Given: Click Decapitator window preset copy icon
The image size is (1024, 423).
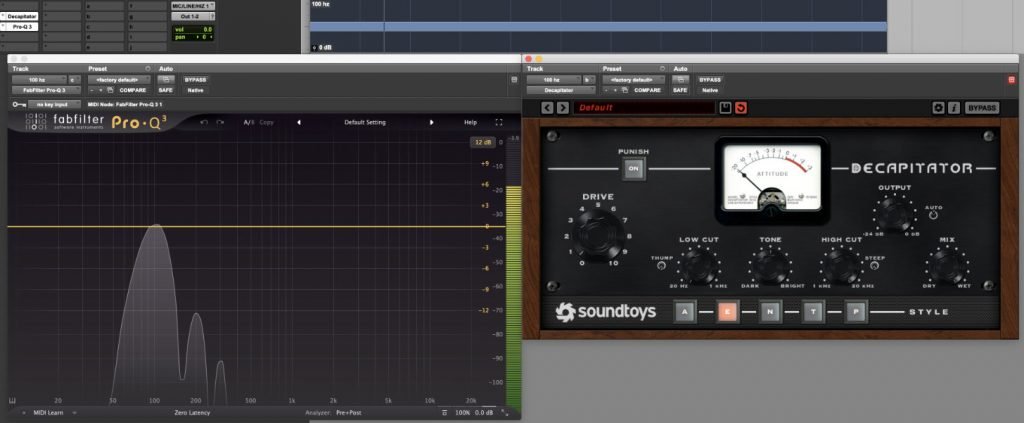Looking at the screenshot, I should [626, 90].
